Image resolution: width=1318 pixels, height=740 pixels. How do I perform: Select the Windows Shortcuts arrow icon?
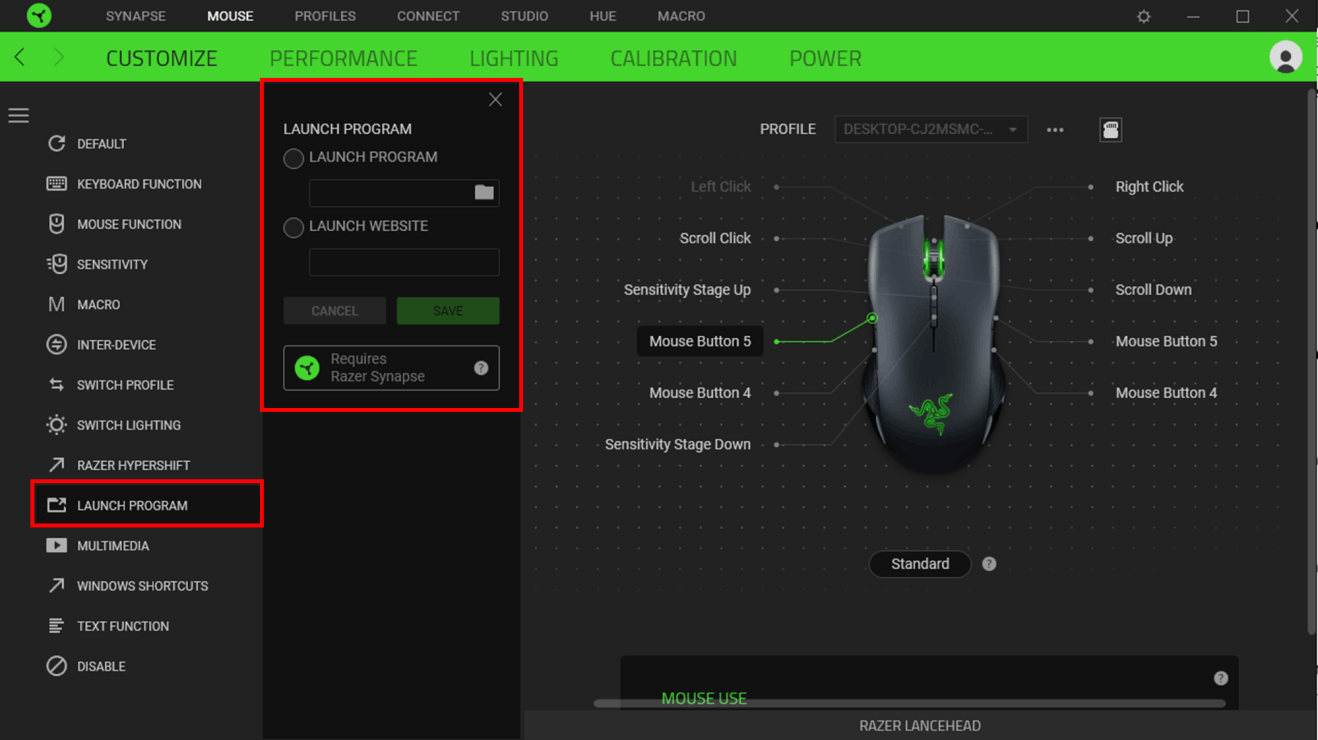(x=56, y=586)
